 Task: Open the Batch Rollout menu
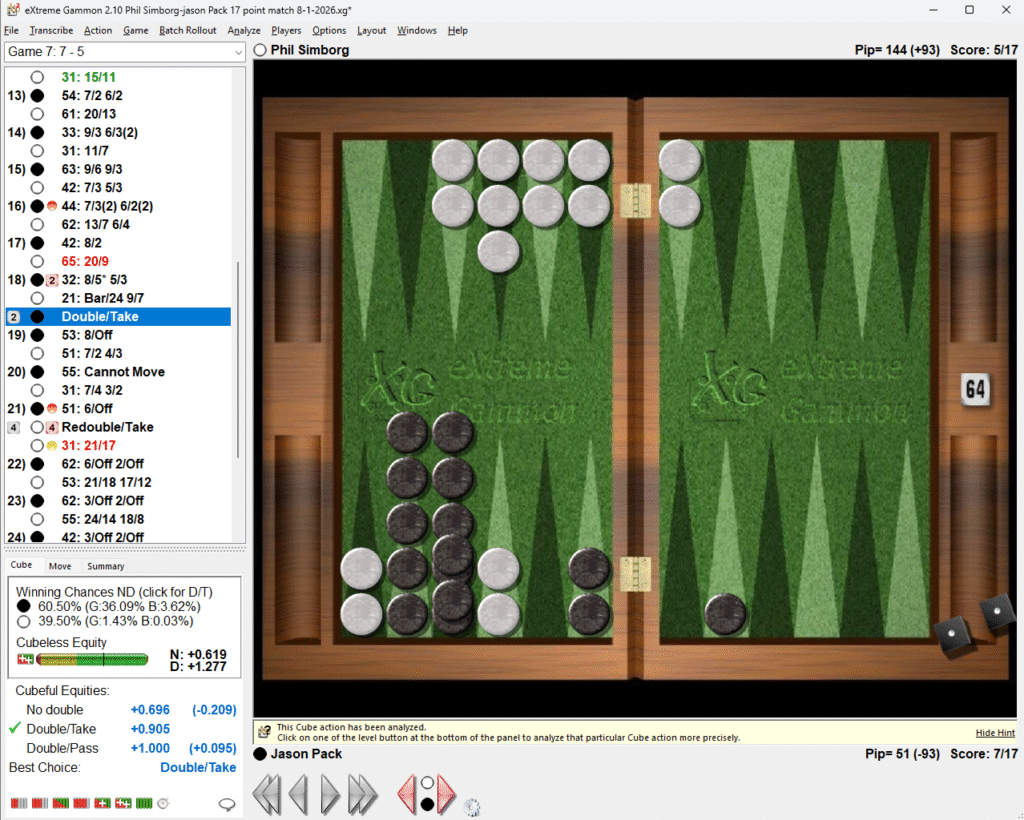pyautogui.click(x=187, y=30)
